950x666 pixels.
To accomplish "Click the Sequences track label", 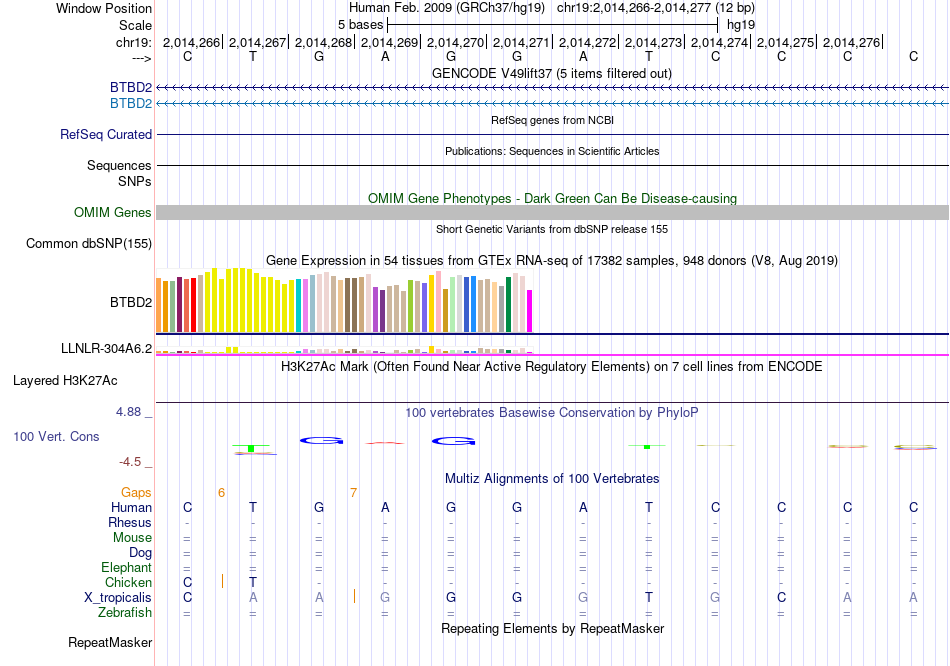I will click(x=119, y=165).
